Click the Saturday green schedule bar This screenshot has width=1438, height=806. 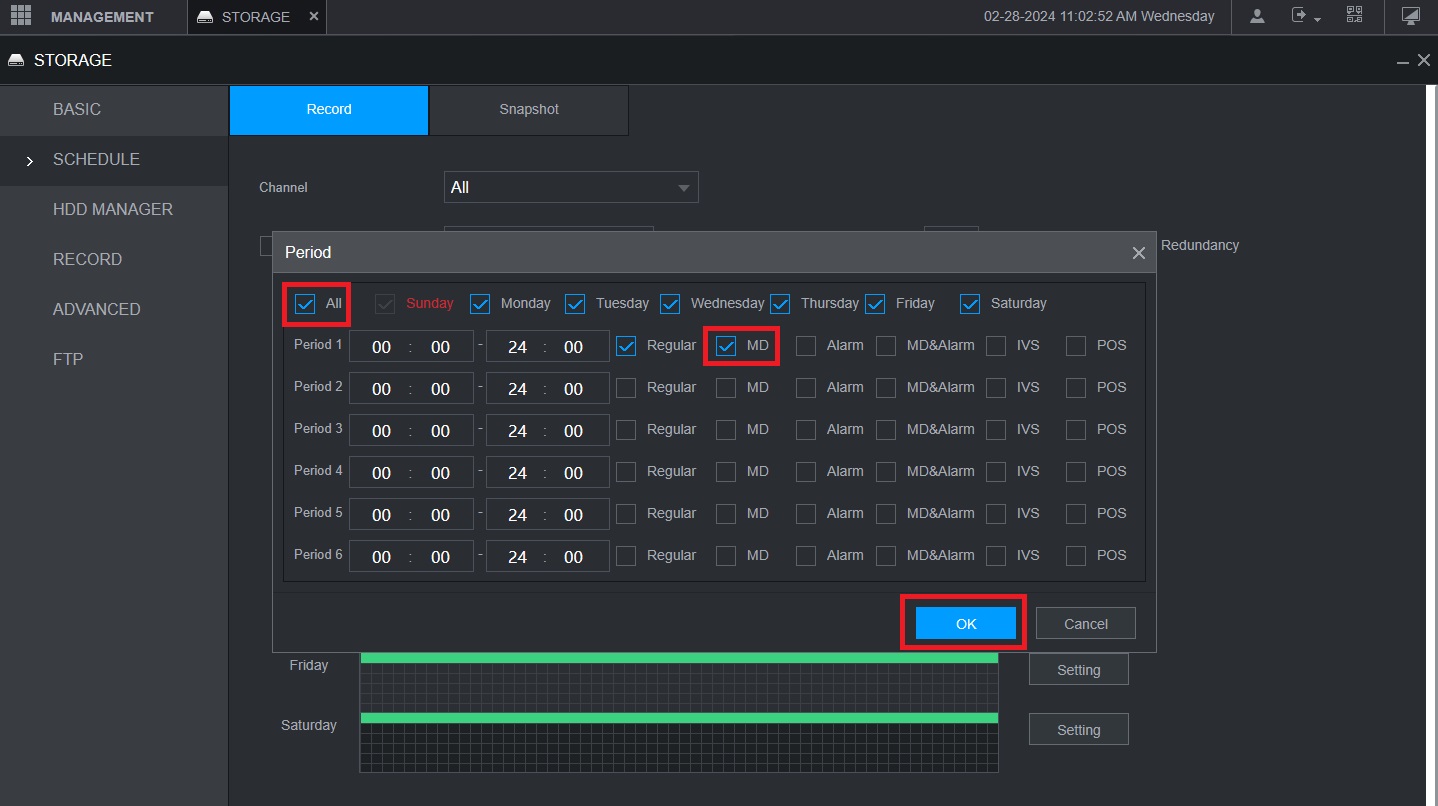(x=679, y=718)
